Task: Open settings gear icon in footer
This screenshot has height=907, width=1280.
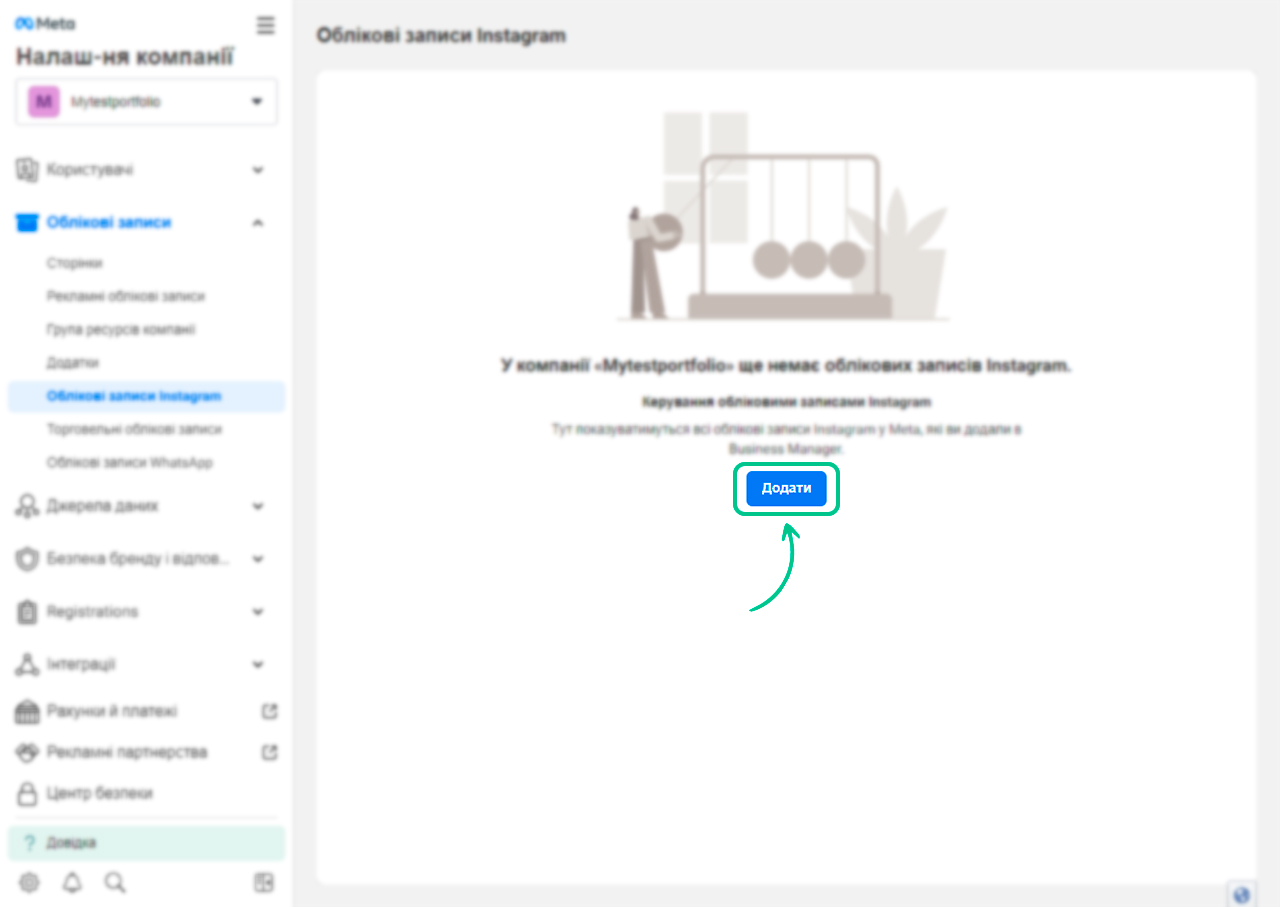Action: (29, 882)
